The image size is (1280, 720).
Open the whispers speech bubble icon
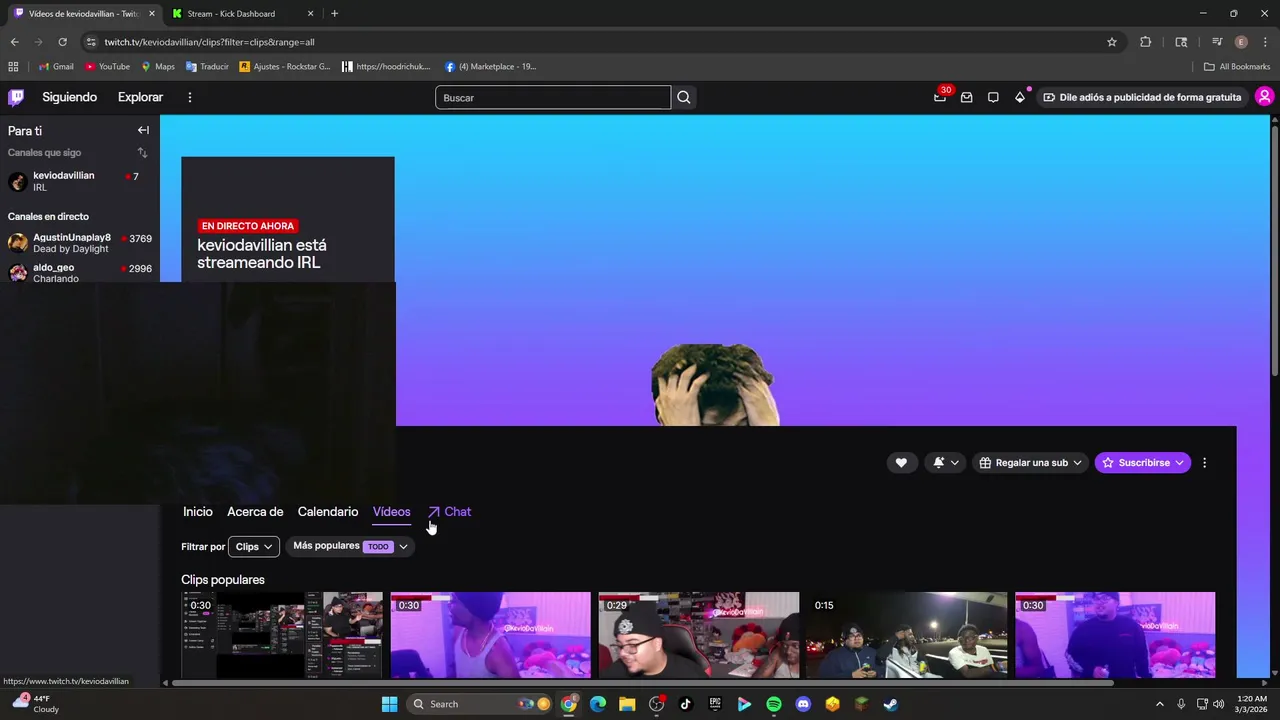[993, 97]
